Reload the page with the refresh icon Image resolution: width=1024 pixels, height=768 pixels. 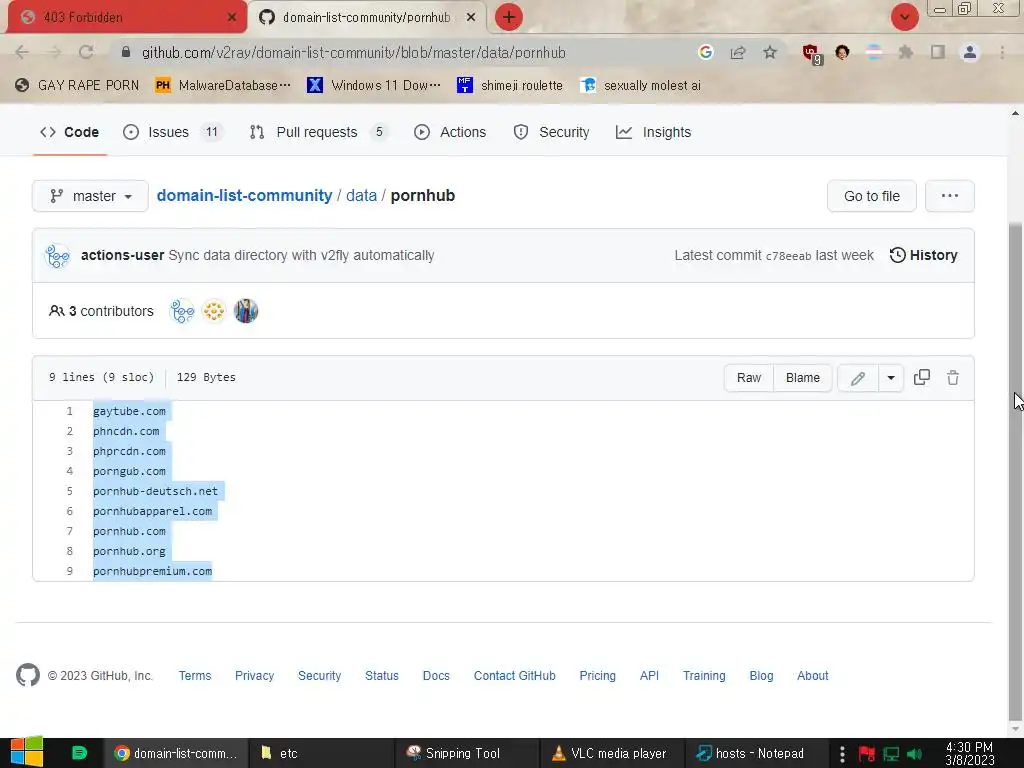coord(86,52)
